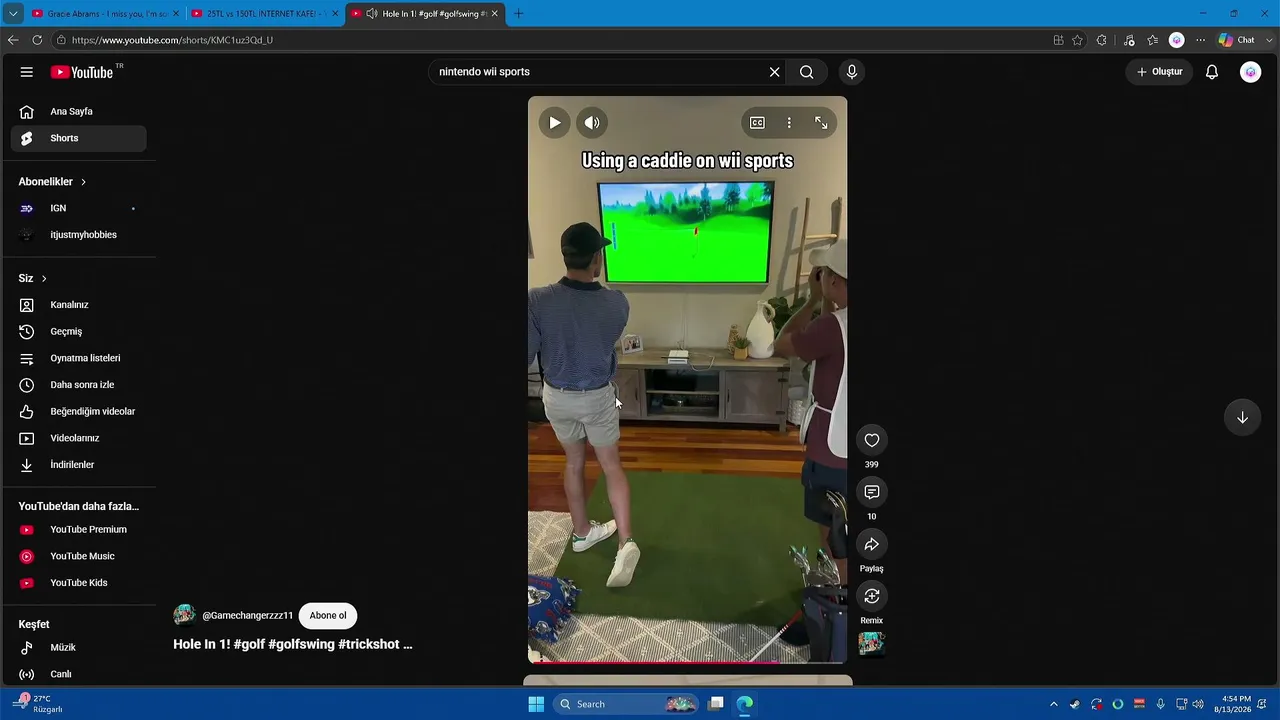This screenshot has width=1280, height=720.
Task: Open the Favorites list icon
Action: [1153, 40]
